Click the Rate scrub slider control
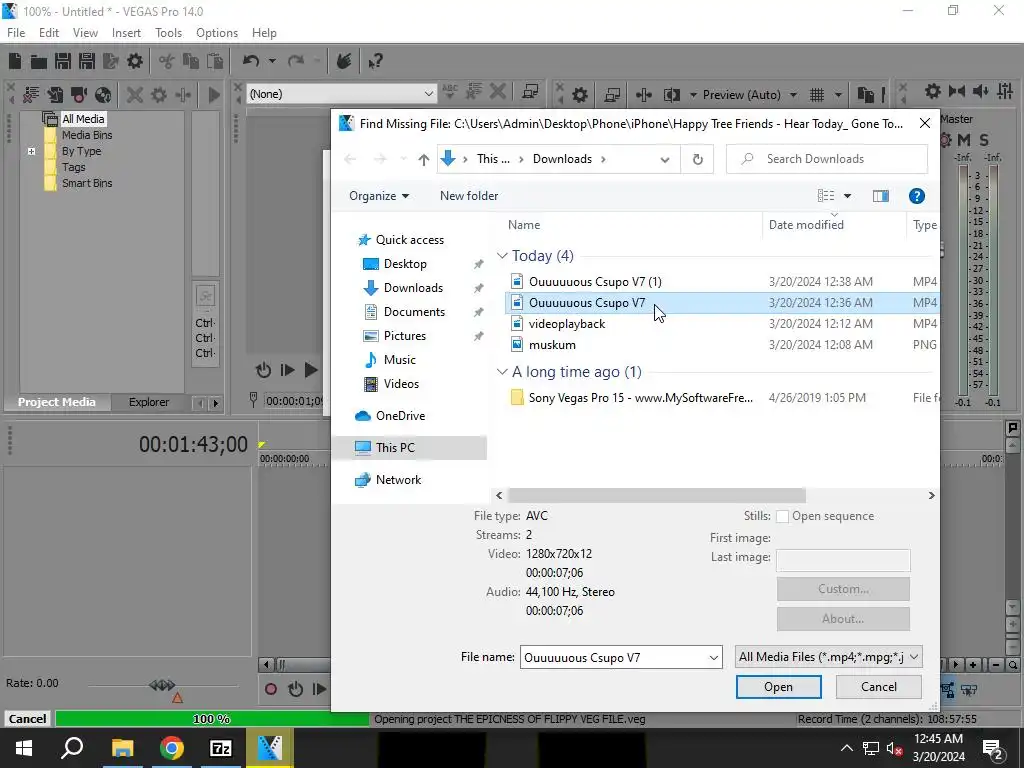 tap(162, 685)
